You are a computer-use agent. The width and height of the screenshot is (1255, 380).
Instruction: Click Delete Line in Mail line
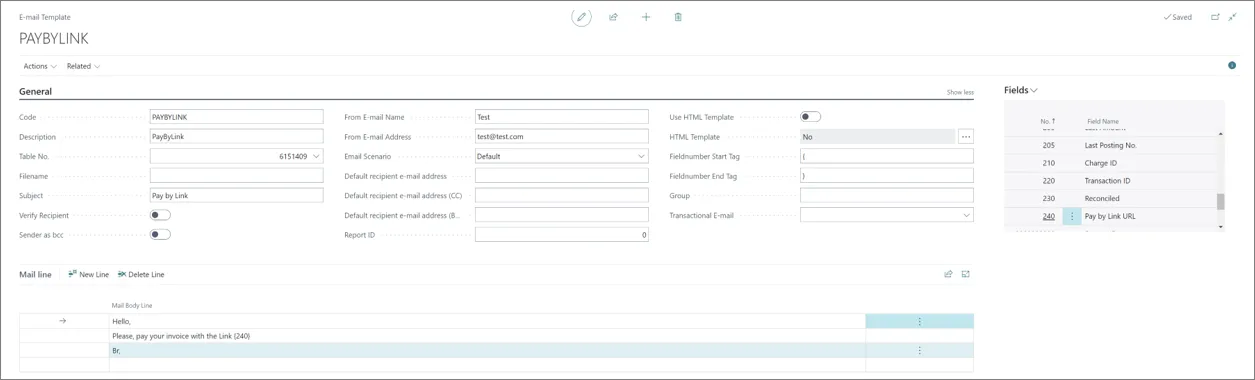(x=141, y=274)
